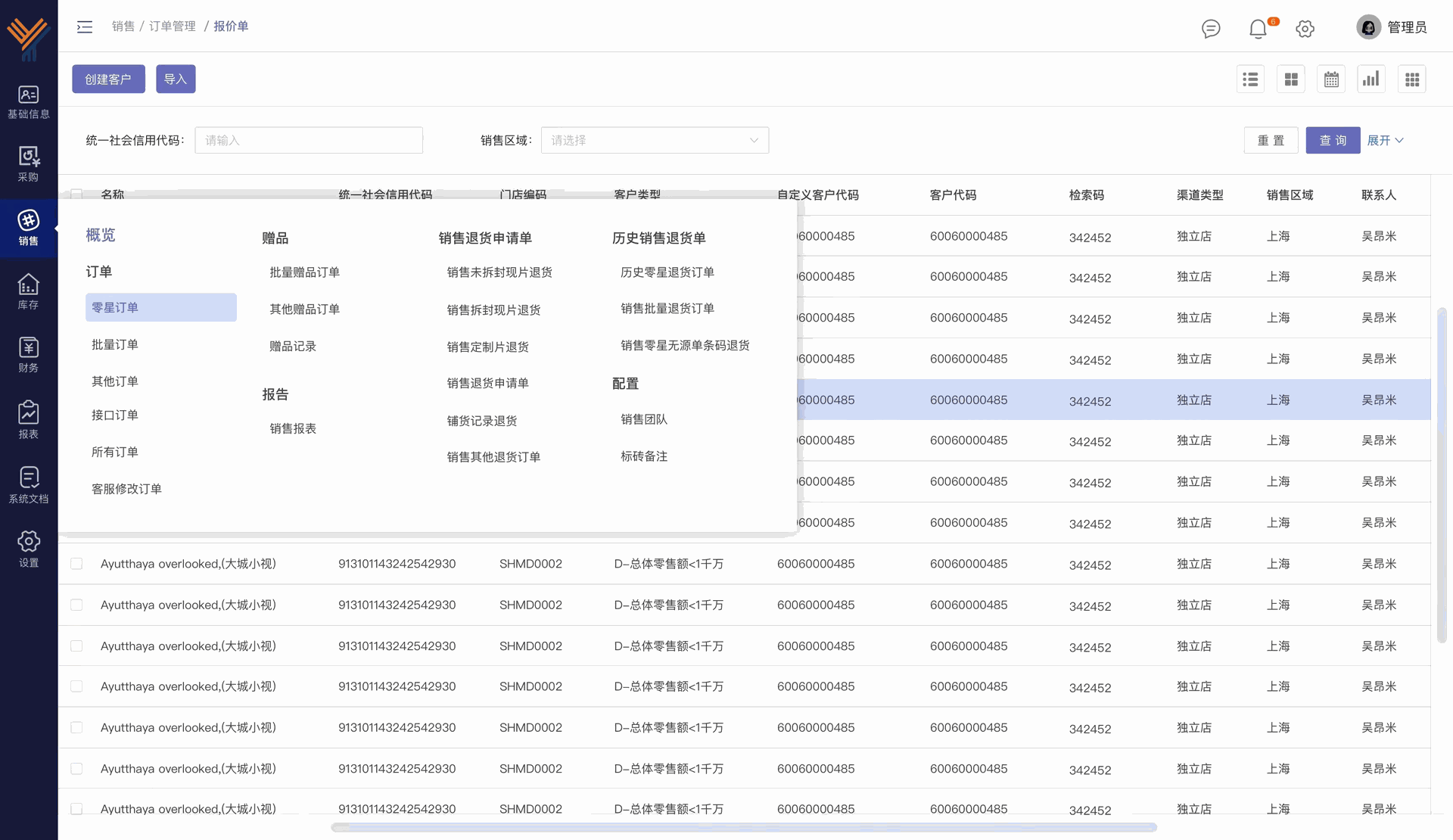This screenshot has height=840, width=1453.
Task: Toggle the menu collapse hamburger icon
Action: coord(85,27)
